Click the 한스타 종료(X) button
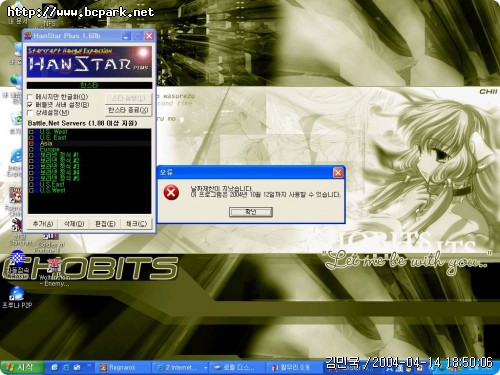Viewport: 500px width, 375px height. [128, 110]
